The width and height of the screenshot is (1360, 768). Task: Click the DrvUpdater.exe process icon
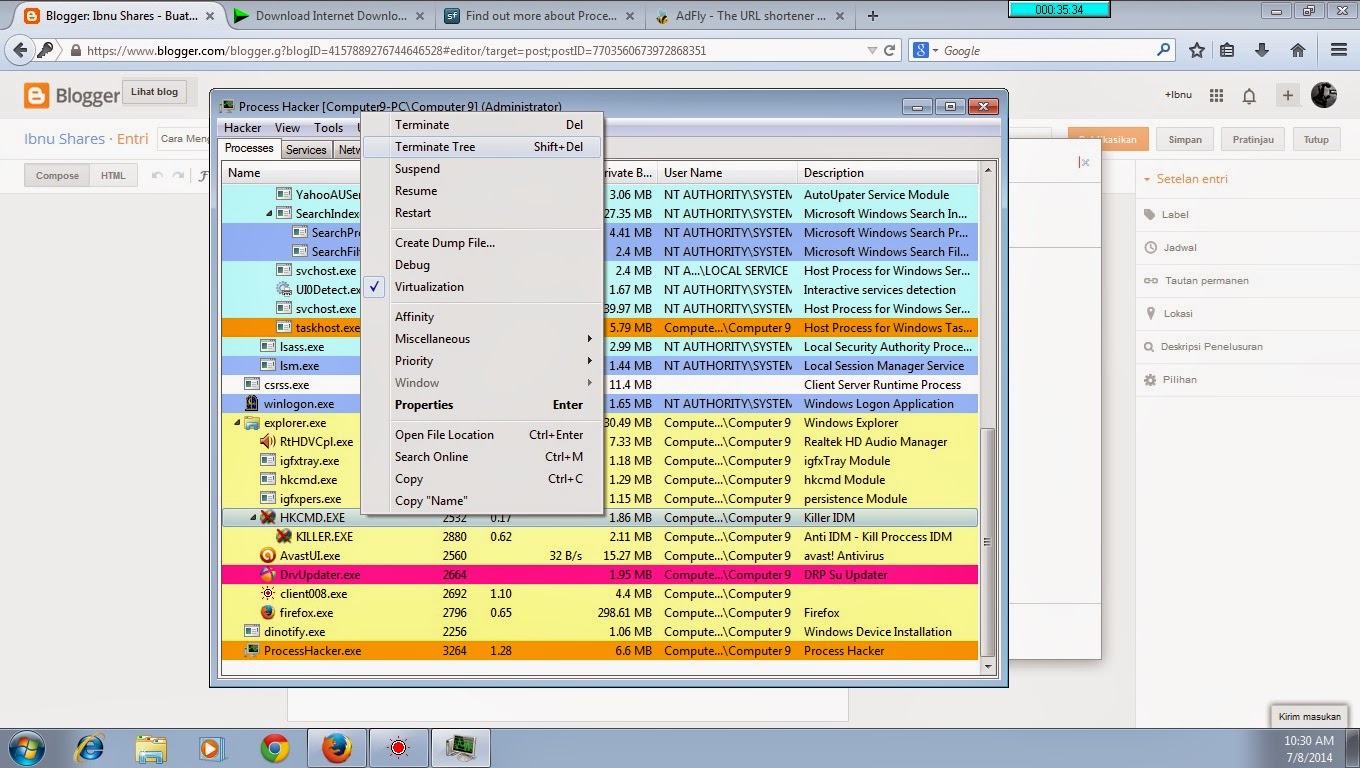click(x=268, y=575)
